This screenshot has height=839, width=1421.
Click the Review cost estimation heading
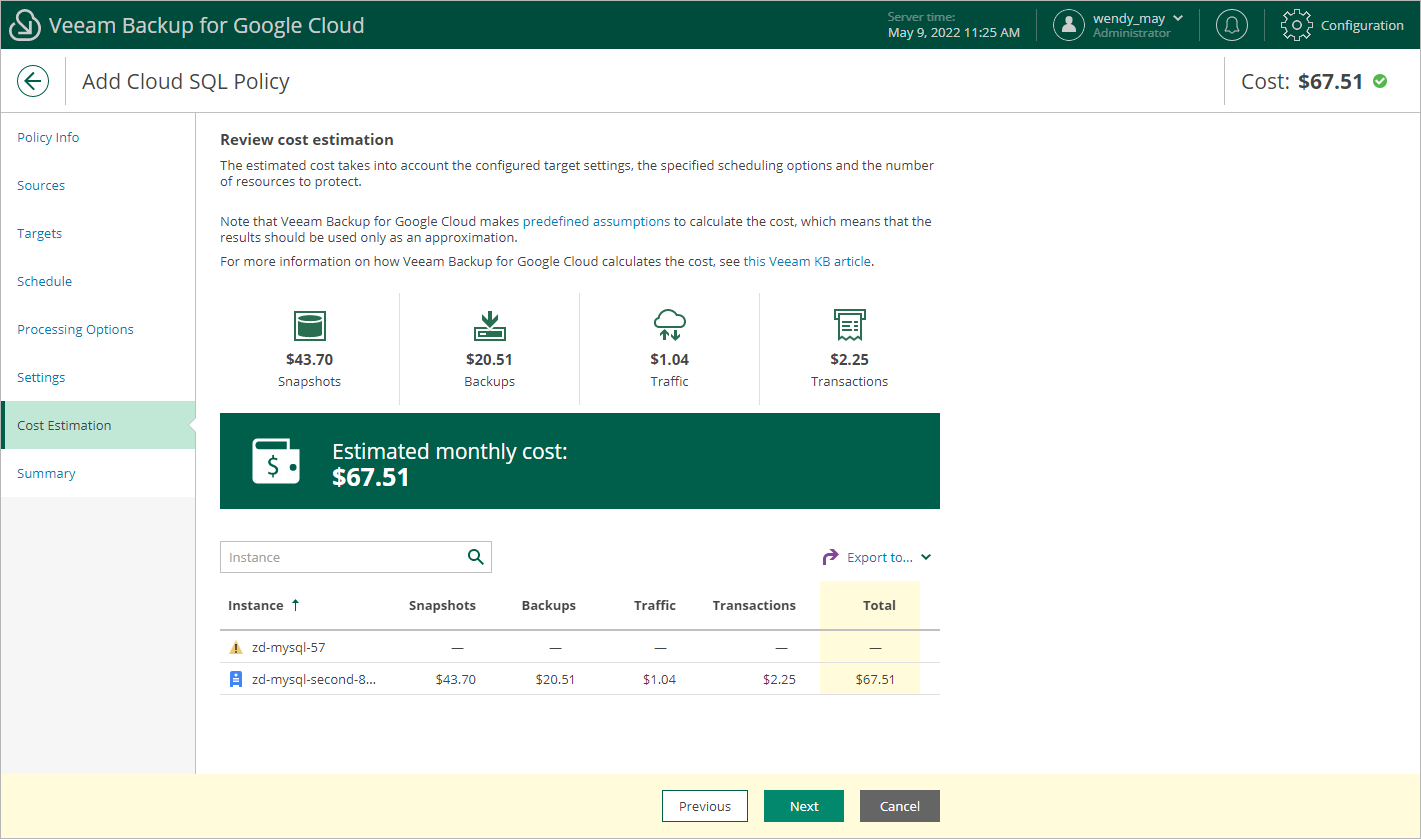(x=307, y=139)
